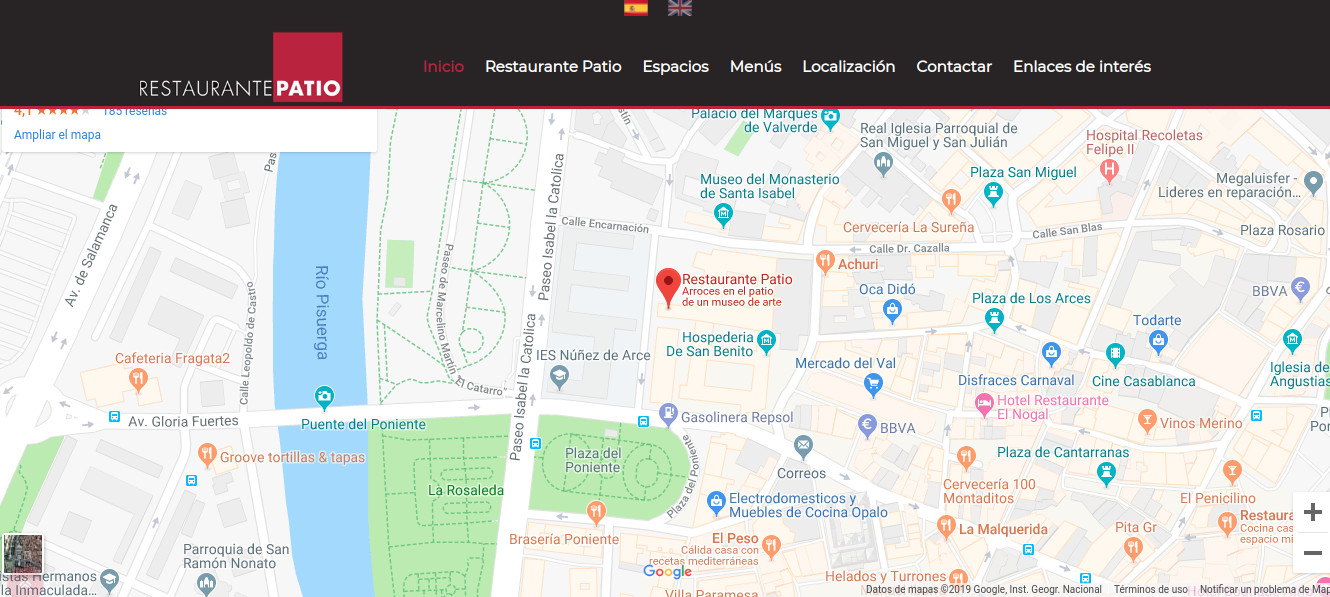1330x597 pixels.
Task: Open Enlaces de interés menu item
Action: (1081, 66)
